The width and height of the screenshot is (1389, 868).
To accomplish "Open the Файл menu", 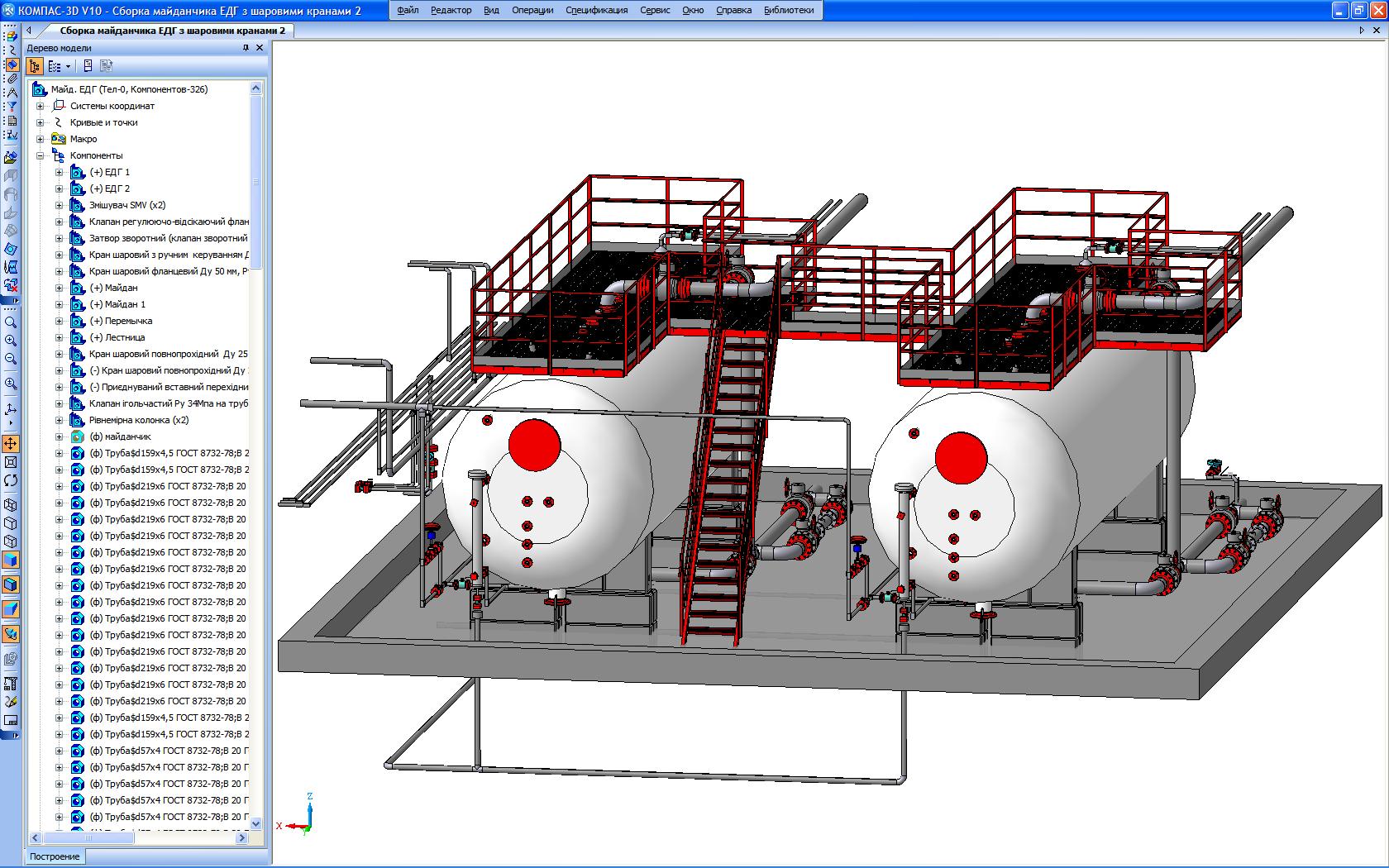I will (x=408, y=10).
